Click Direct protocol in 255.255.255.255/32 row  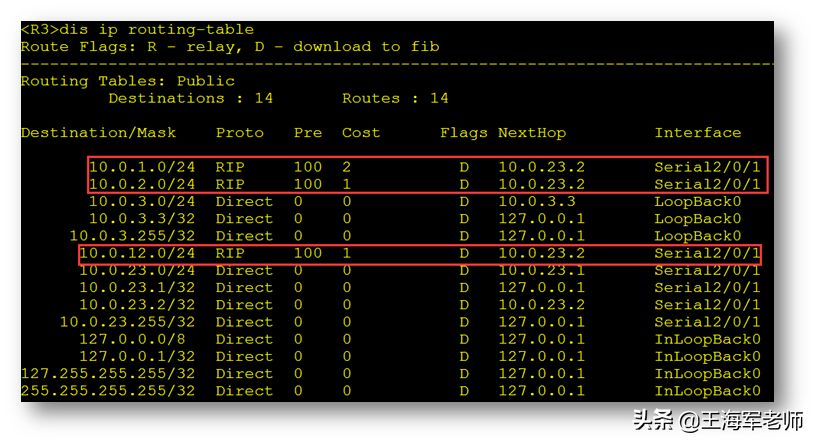pyautogui.click(x=244, y=390)
